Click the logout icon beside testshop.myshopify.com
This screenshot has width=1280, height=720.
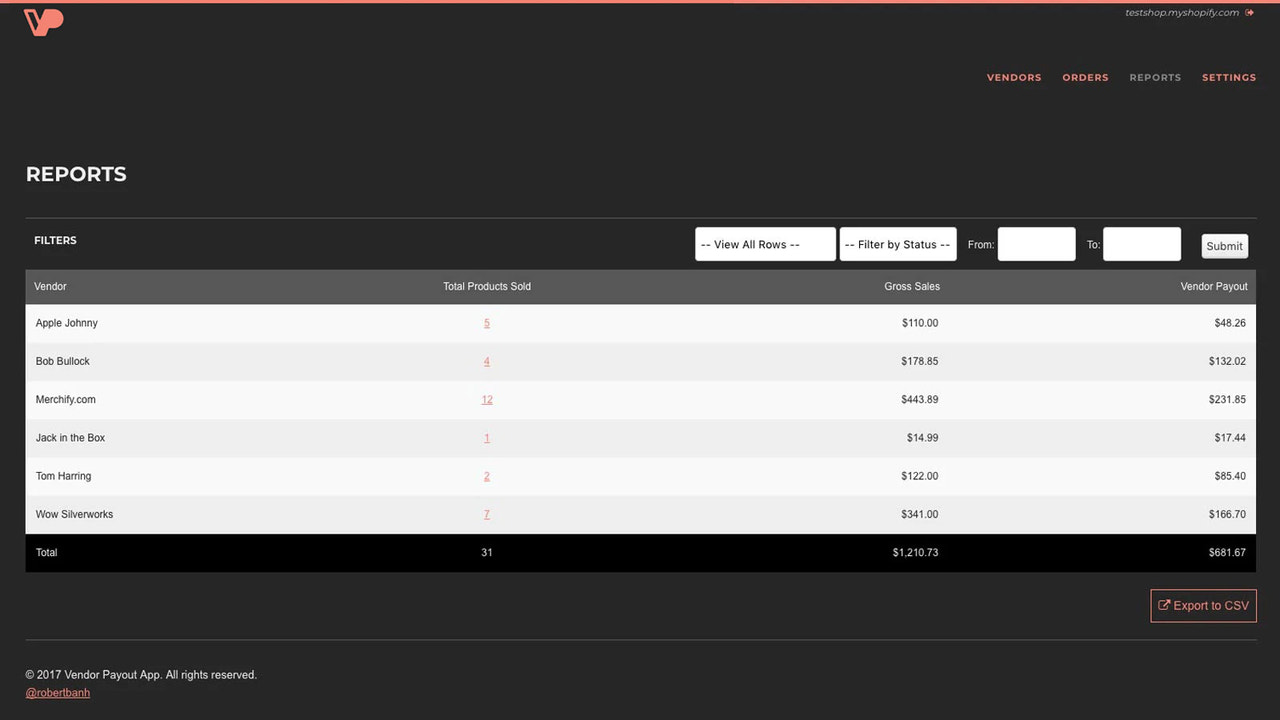1249,12
